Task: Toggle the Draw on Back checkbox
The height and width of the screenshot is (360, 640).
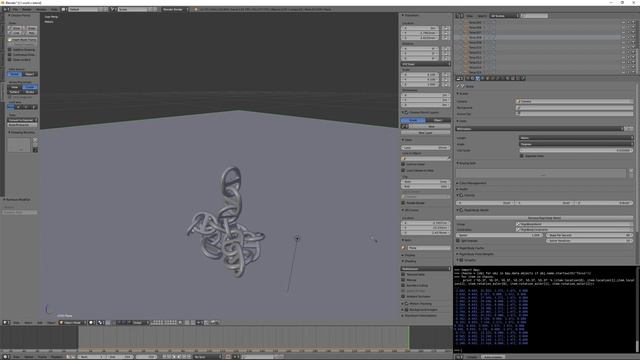Action: [x=10, y=59]
